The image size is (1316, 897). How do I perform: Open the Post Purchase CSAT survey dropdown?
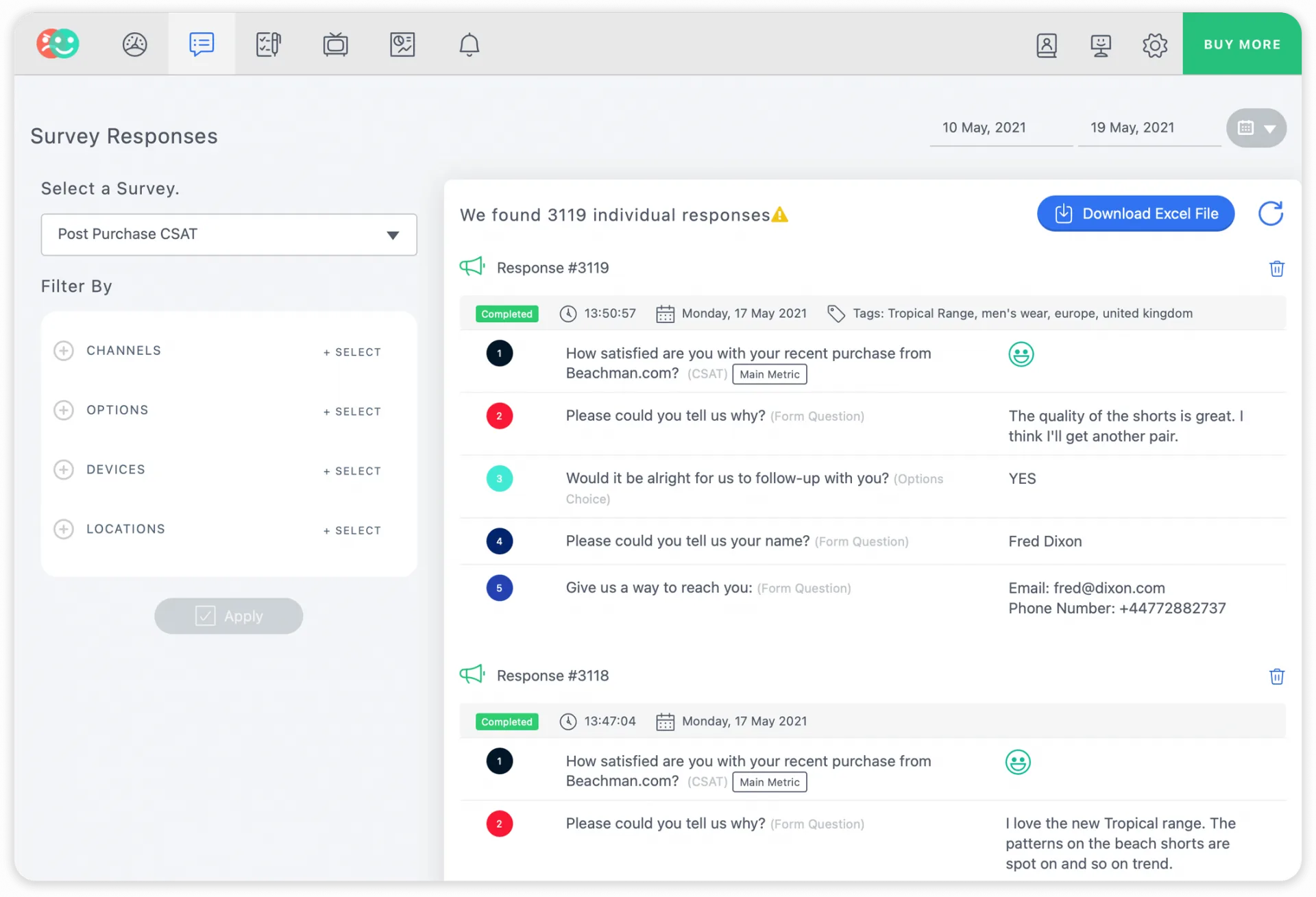coord(229,234)
